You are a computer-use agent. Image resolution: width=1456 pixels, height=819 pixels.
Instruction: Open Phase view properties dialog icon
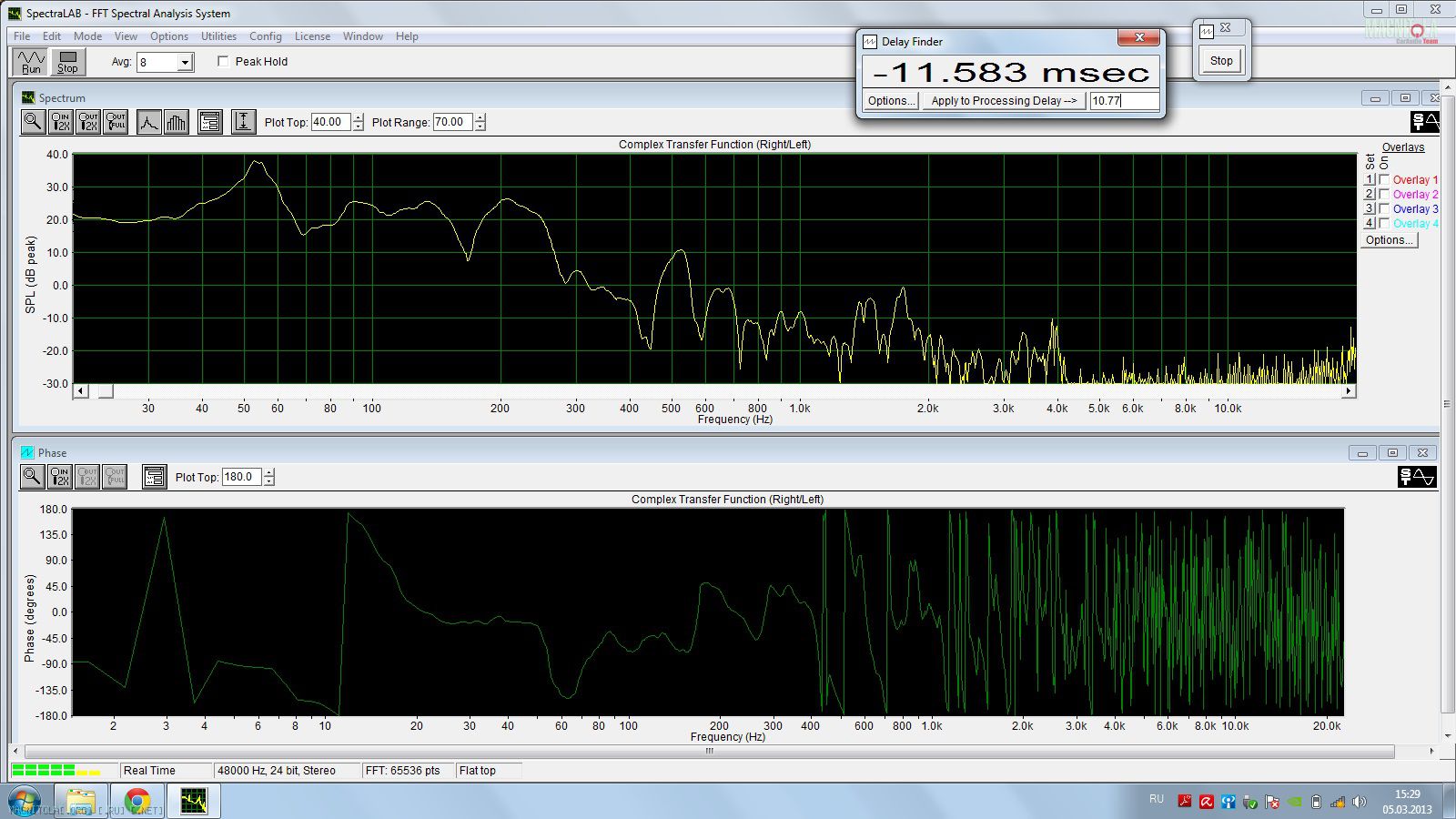tap(154, 477)
